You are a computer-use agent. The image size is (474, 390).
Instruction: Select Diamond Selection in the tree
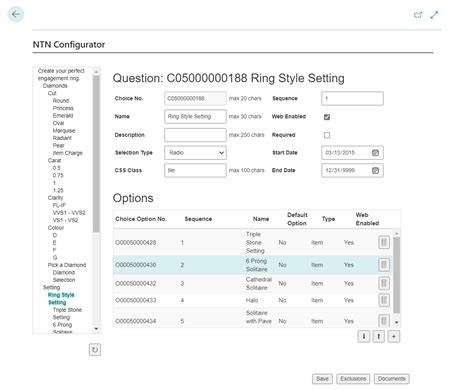pyautogui.click(x=64, y=276)
